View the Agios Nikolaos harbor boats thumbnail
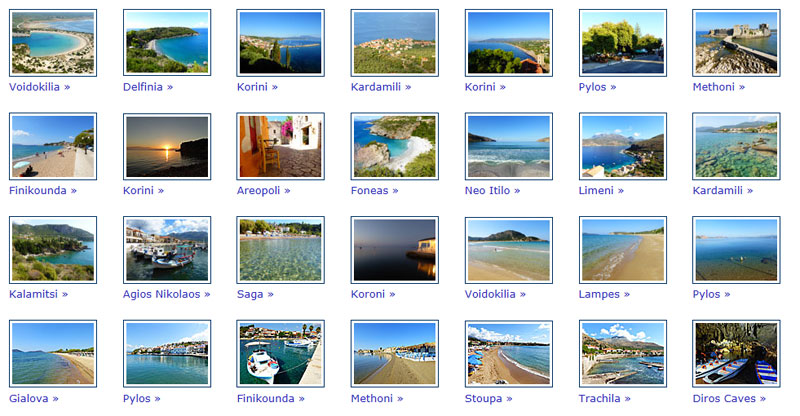Screen dimensions: 800x416 click(x=167, y=250)
